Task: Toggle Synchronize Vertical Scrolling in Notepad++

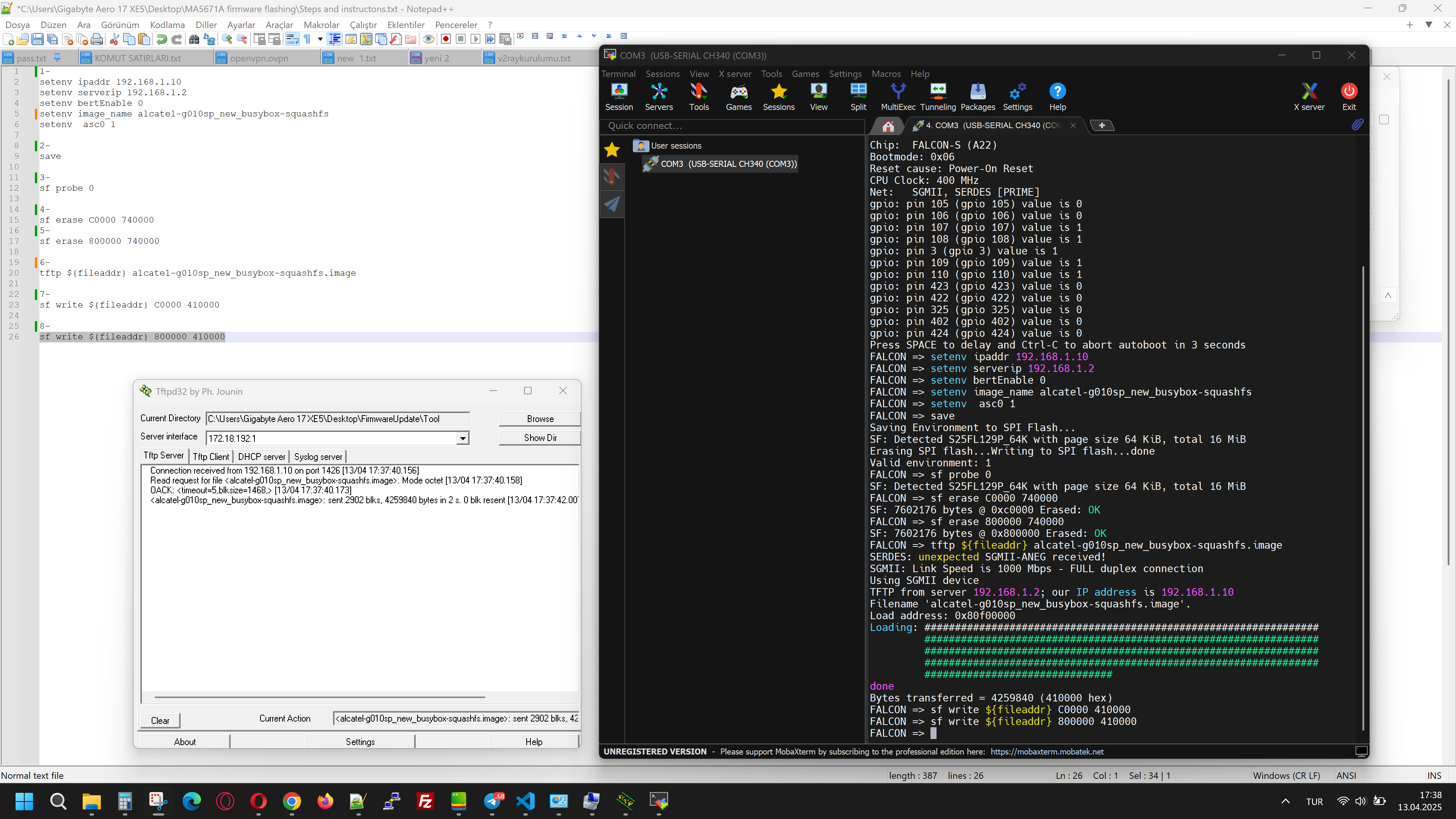Action: pyautogui.click(x=259, y=39)
